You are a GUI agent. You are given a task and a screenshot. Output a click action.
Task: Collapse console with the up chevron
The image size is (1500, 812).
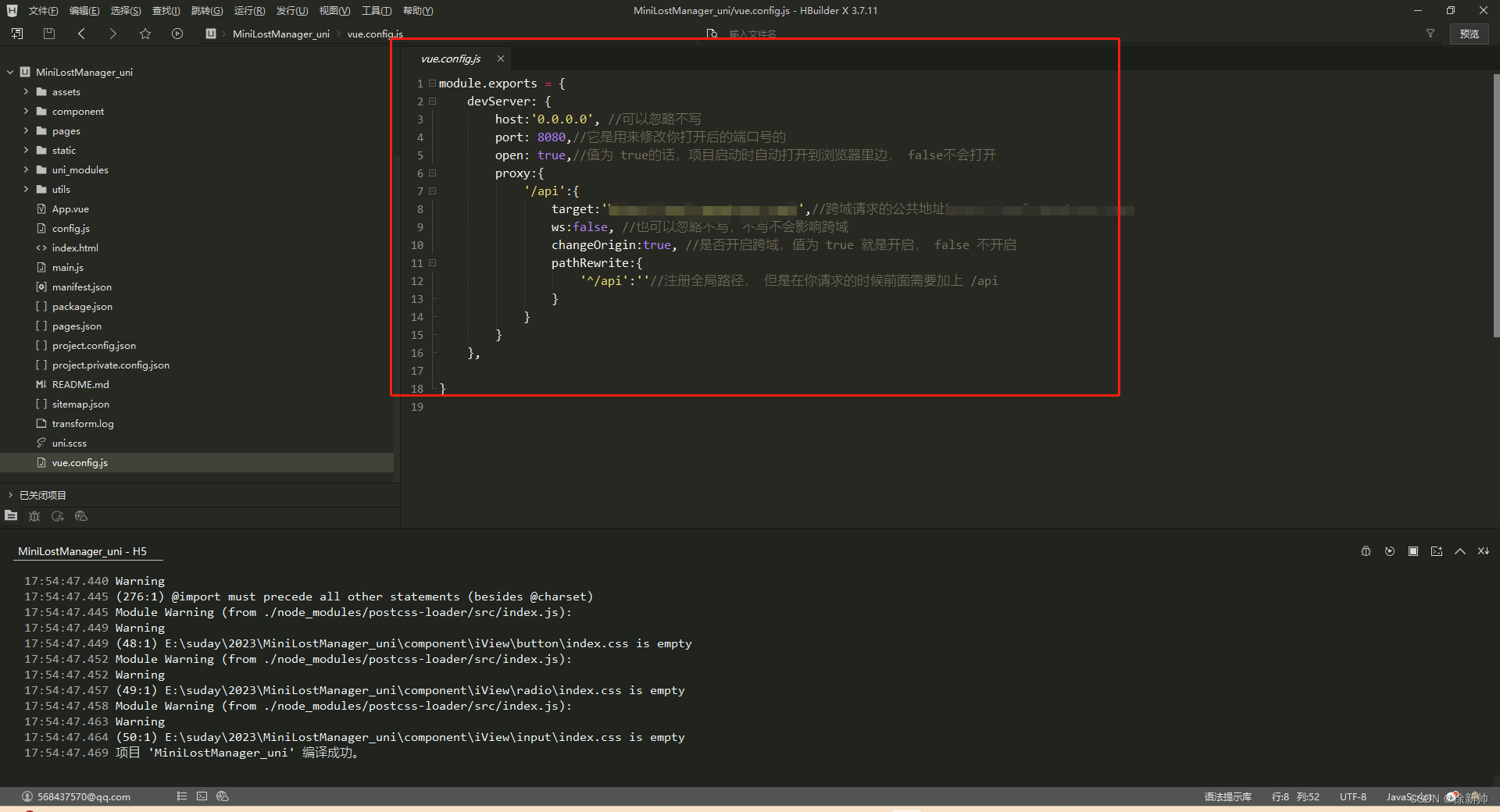pos(1459,551)
